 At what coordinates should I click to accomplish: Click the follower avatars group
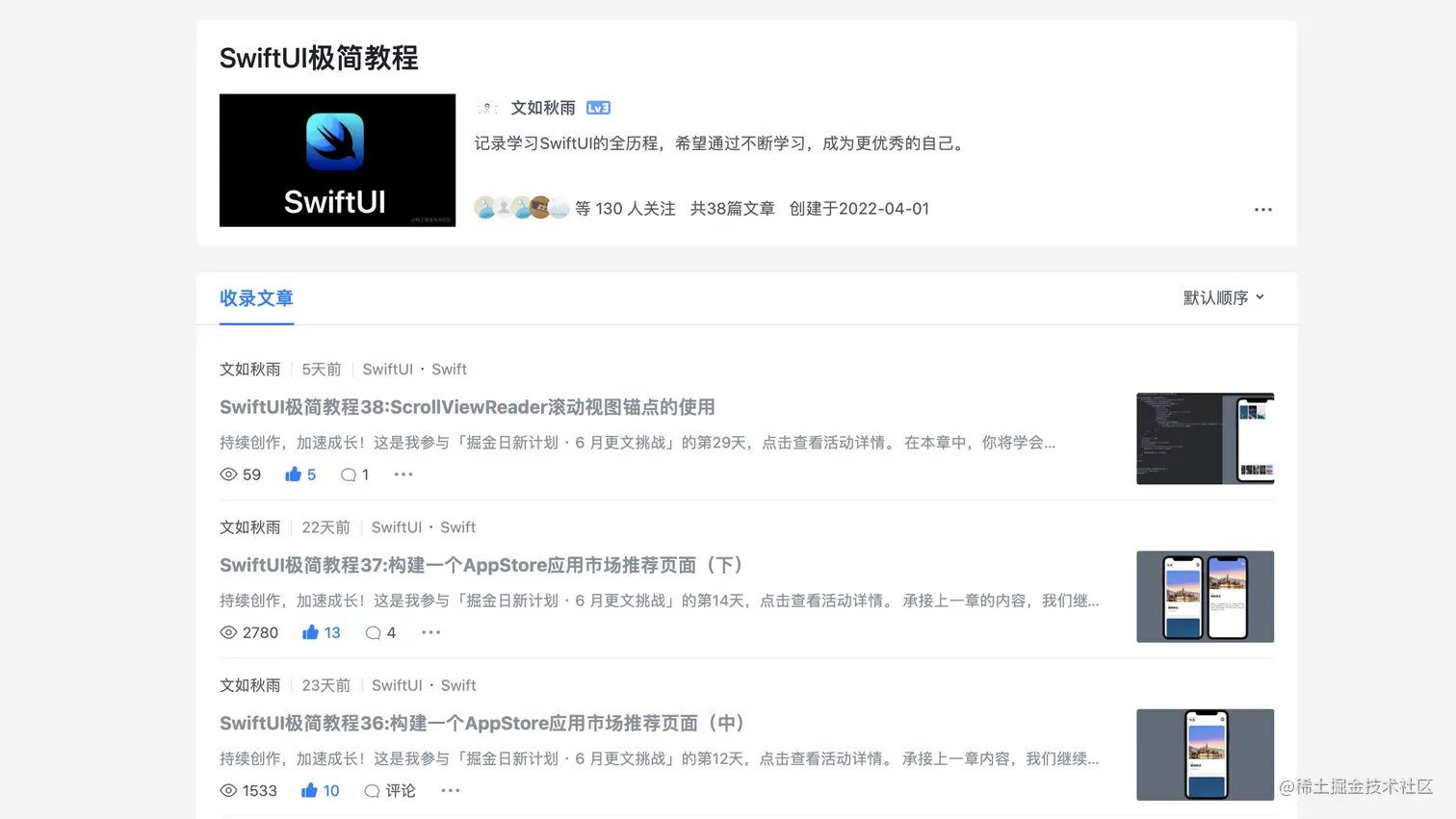click(x=522, y=208)
